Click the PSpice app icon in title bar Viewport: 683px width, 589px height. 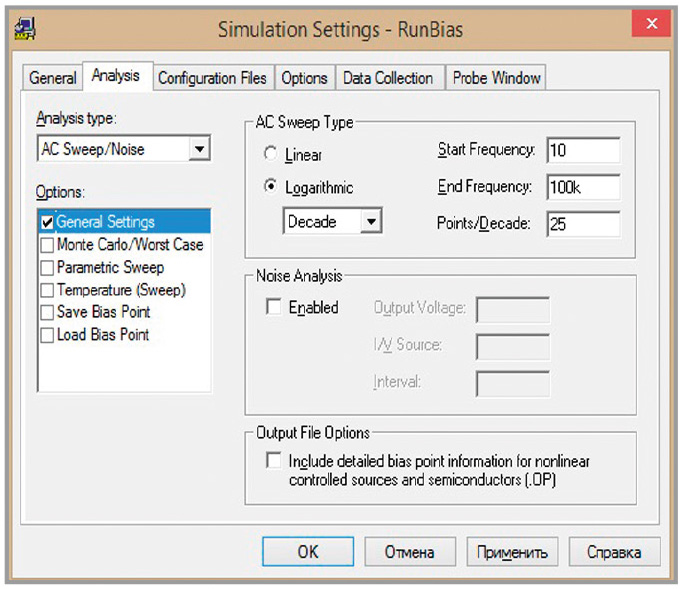25,29
